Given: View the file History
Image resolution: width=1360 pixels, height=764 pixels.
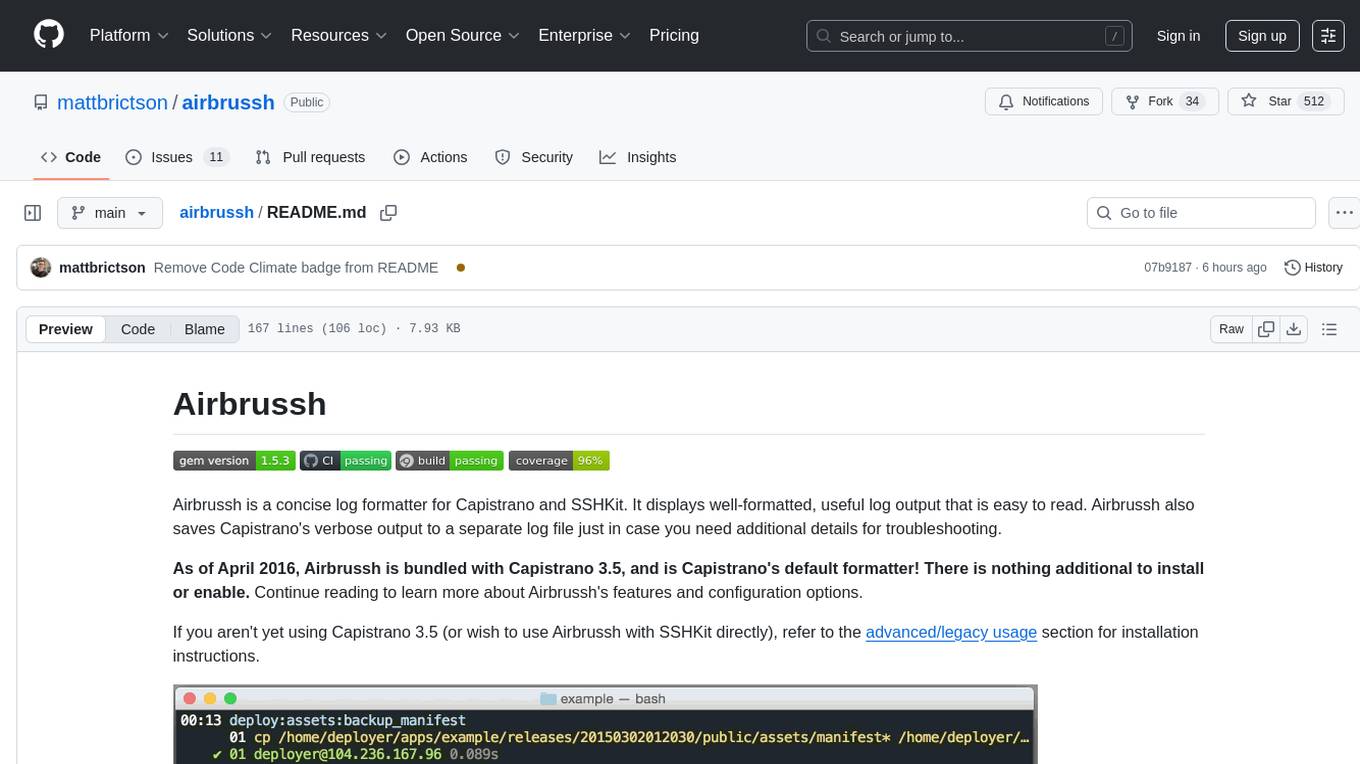Looking at the screenshot, I should pyautogui.click(x=1313, y=268).
